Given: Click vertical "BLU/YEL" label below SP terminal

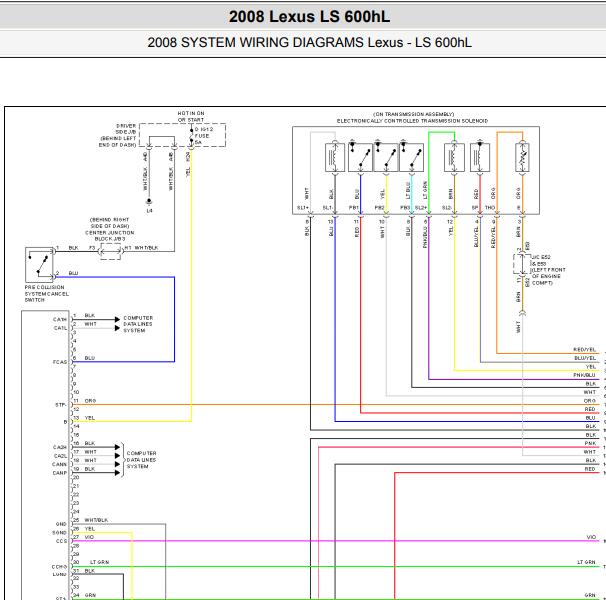Looking at the screenshot, I should 476,236.
